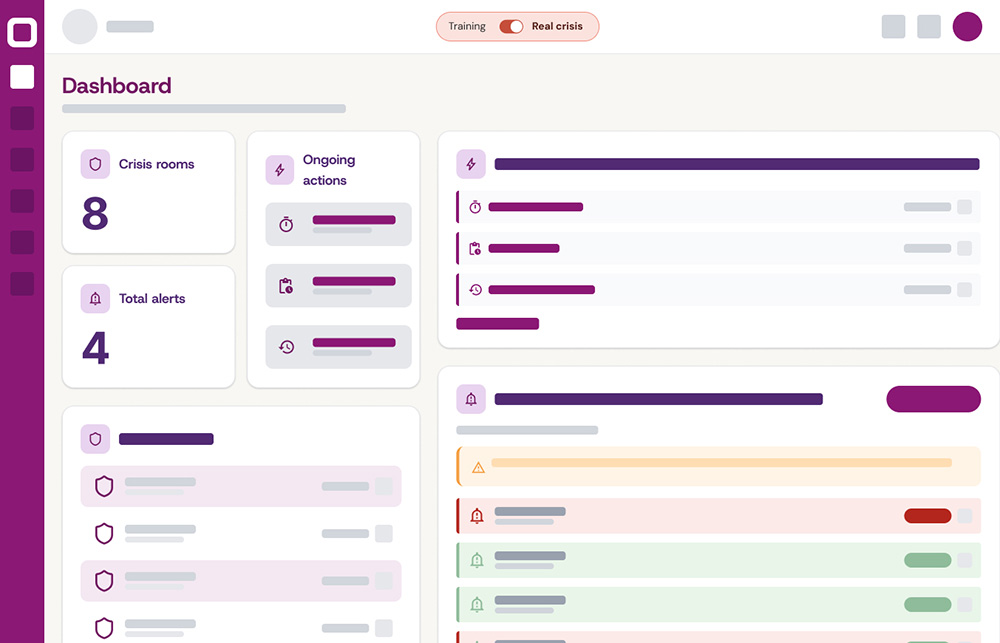Click the bell icon on the Total alerts card

pos(96,298)
